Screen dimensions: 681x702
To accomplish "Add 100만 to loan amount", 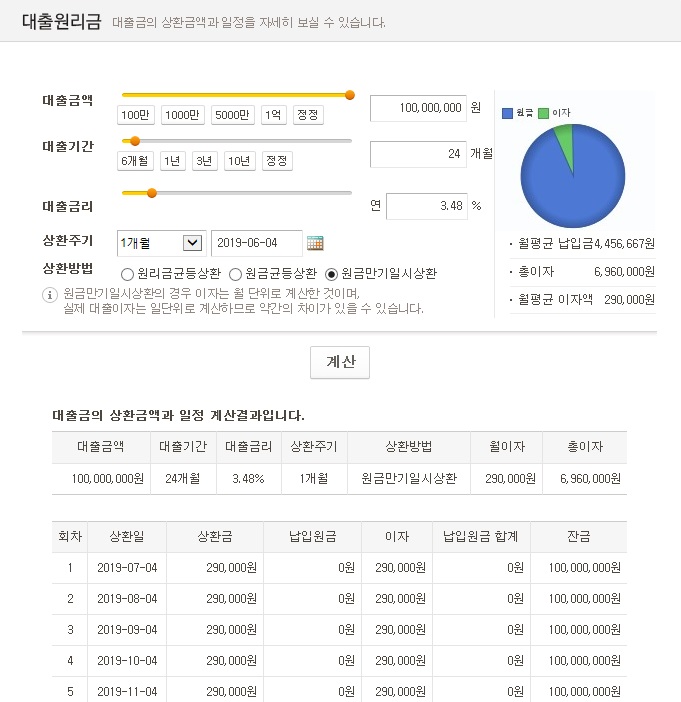I will point(136,115).
